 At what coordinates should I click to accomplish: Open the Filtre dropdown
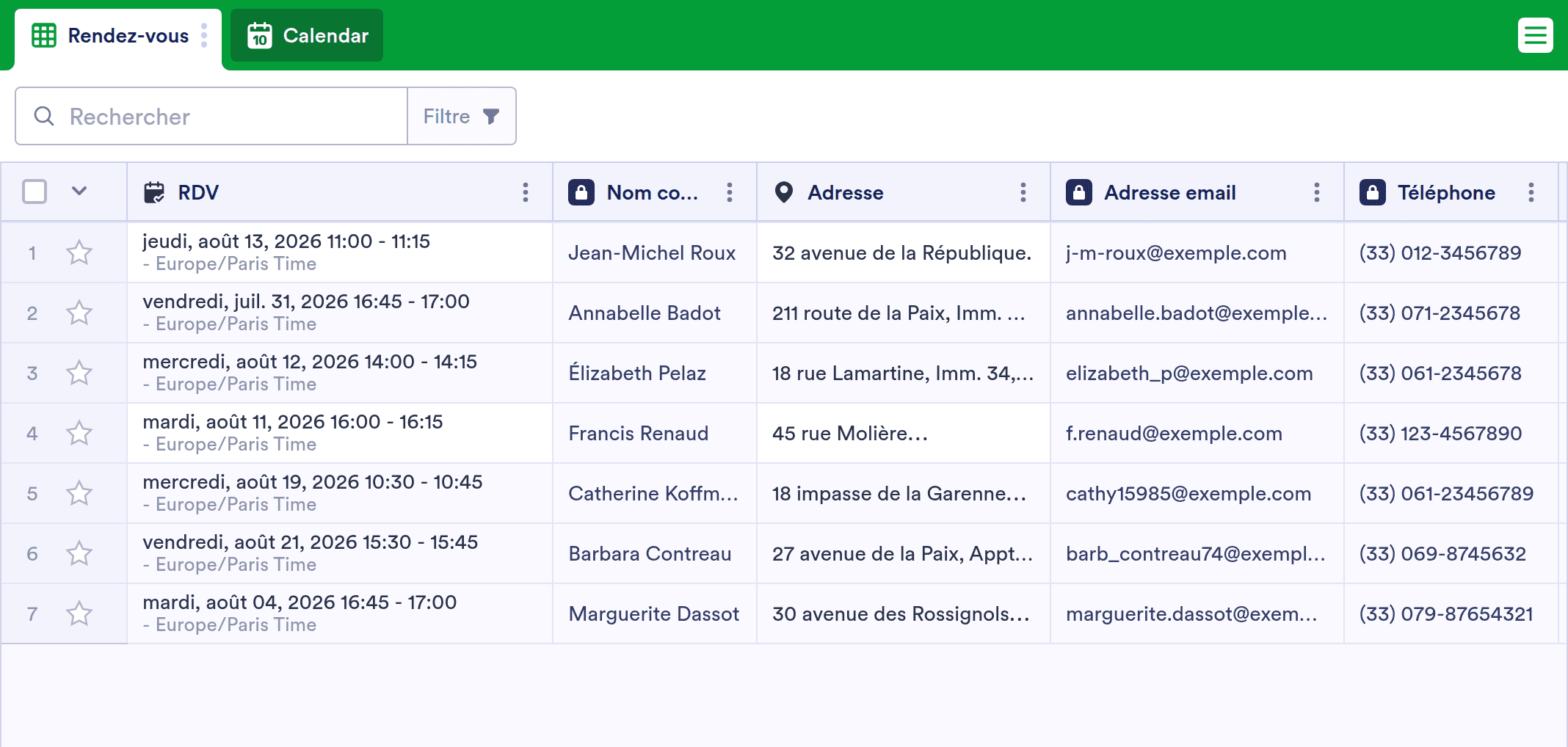pyautogui.click(x=462, y=116)
